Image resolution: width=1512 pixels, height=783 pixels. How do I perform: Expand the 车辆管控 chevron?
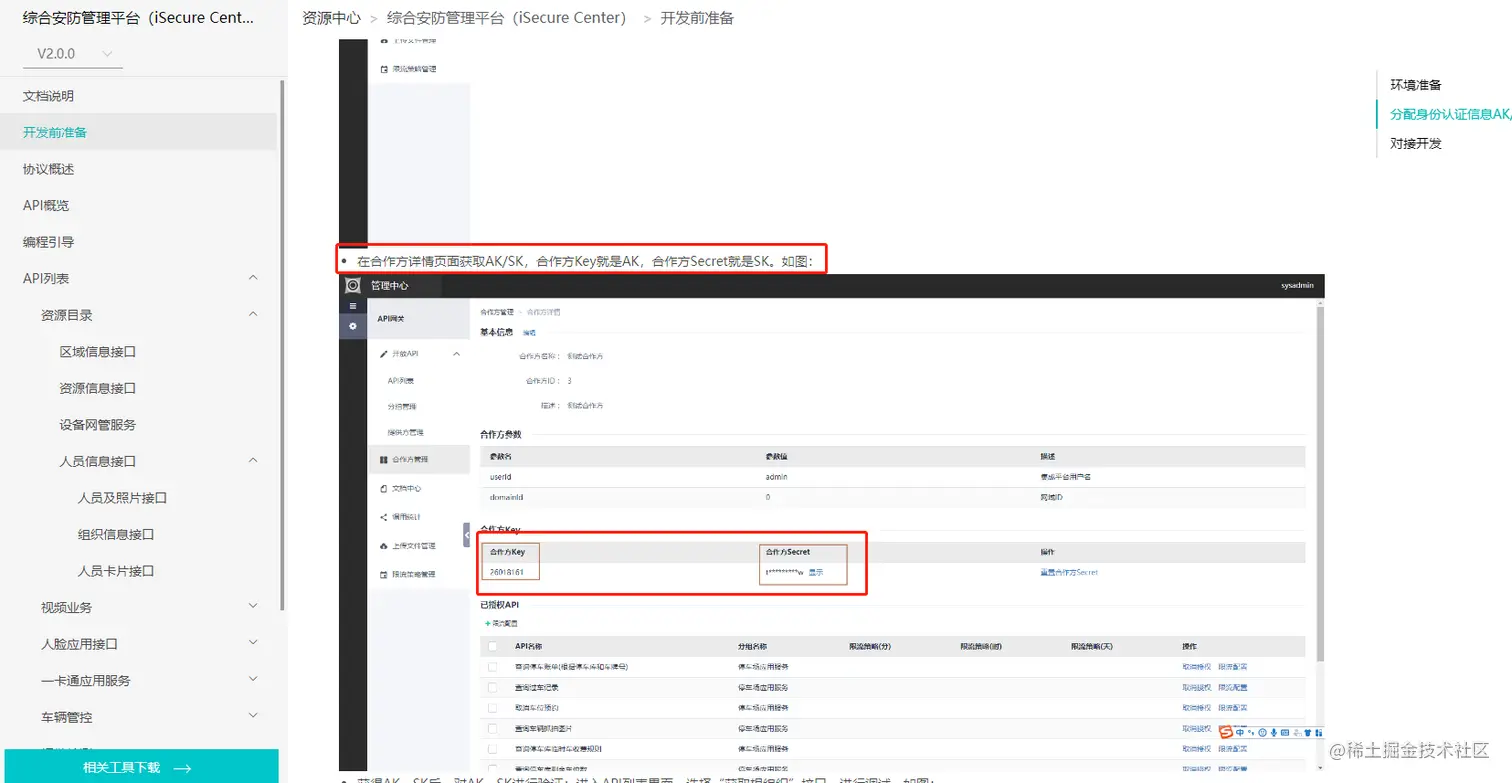coord(253,717)
